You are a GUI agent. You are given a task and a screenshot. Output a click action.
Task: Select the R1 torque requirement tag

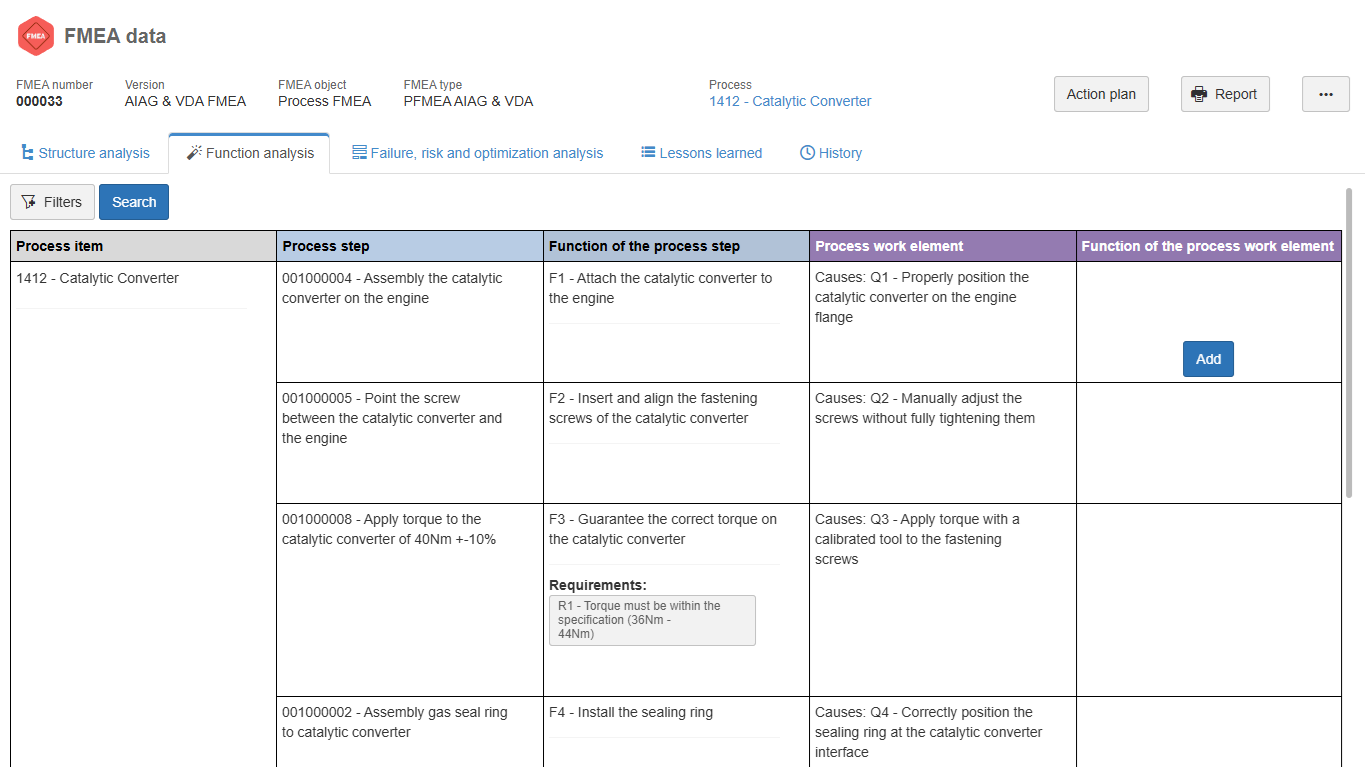coord(652,620)
